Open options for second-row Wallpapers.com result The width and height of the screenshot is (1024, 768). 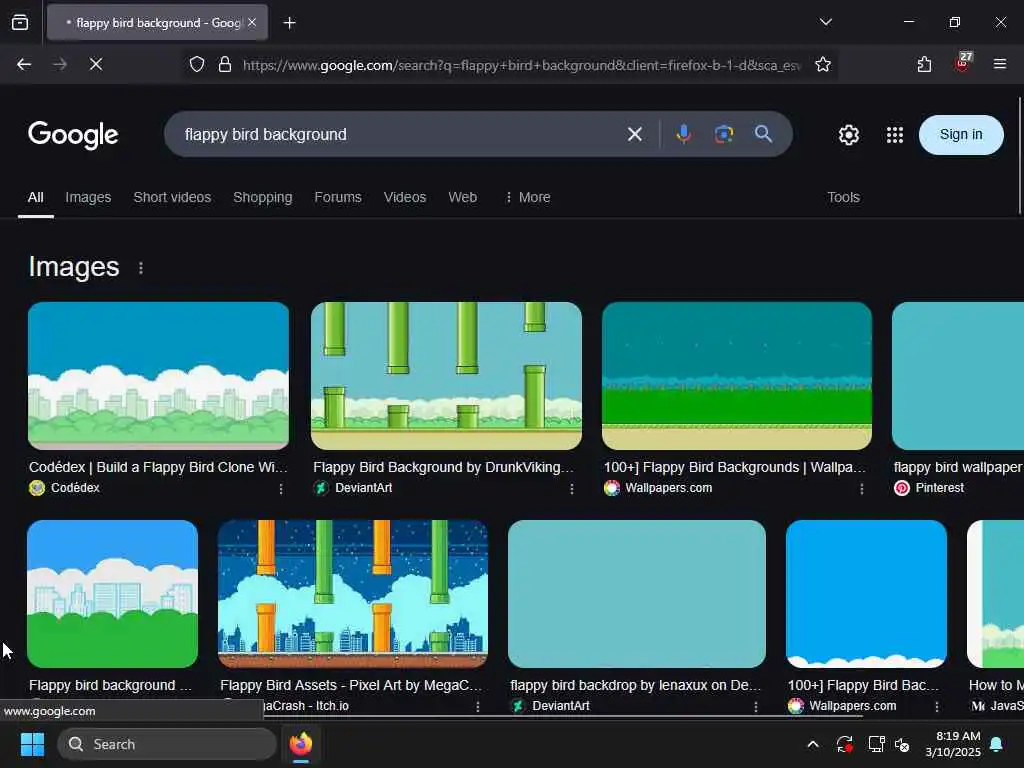936,706
